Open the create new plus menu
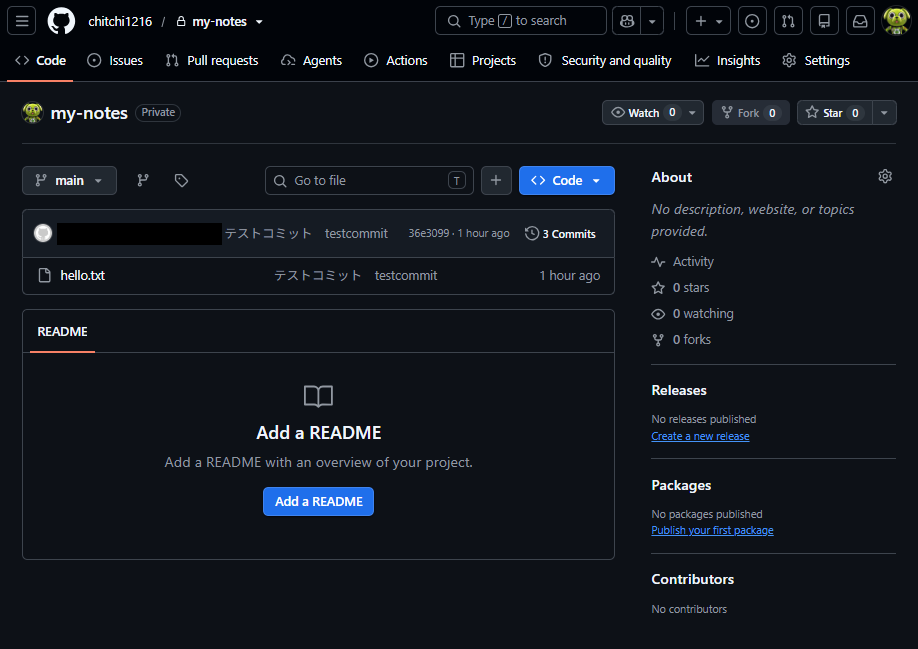918x649 pixels. [x=708, y=21]
